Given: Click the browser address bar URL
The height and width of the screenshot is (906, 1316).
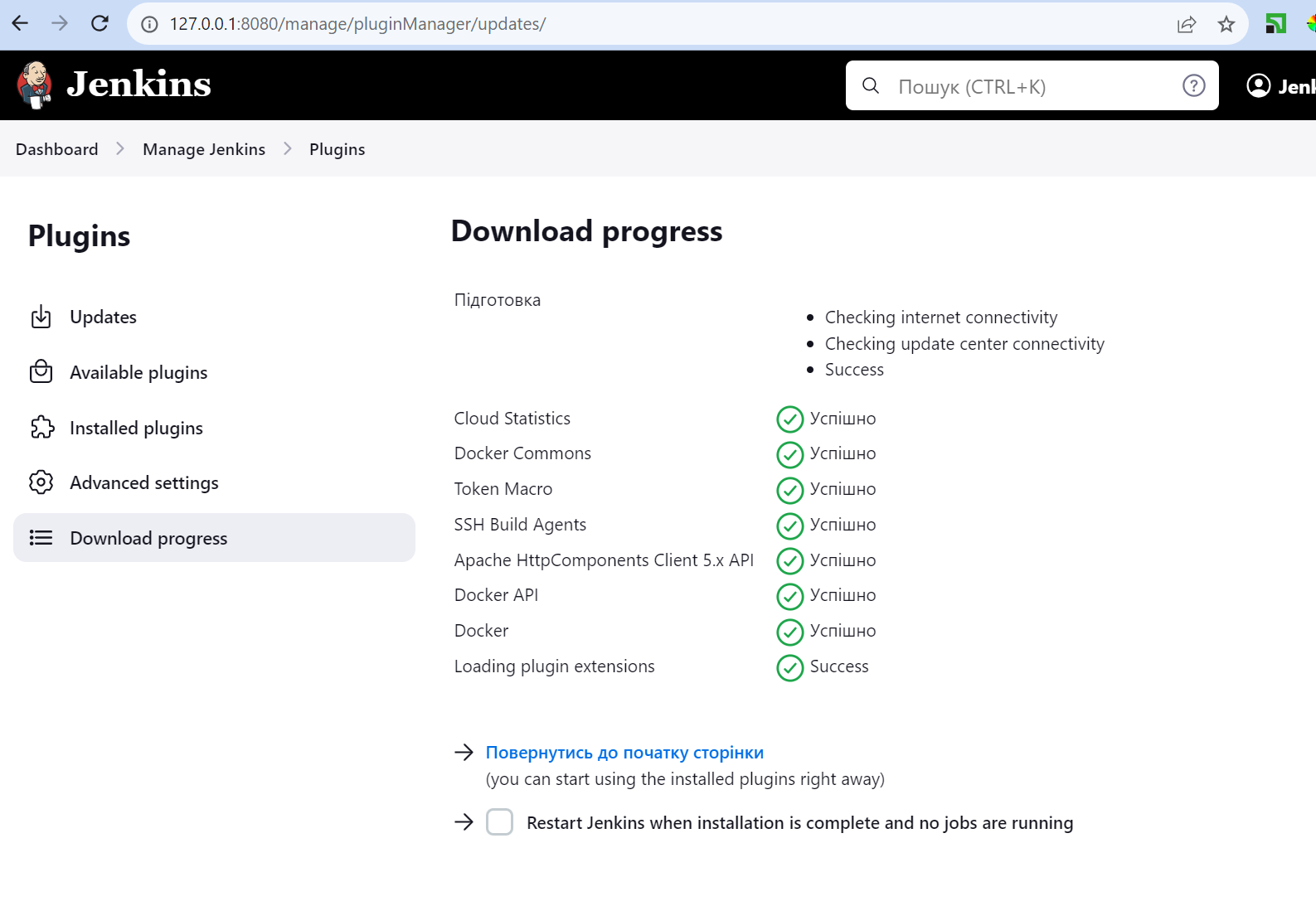Looking at the screenshot, I should tap(357, 24).
